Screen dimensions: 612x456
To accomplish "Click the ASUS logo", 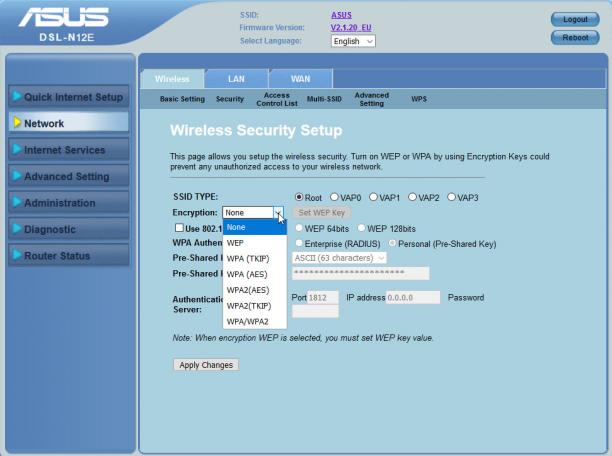I will 64,18.
